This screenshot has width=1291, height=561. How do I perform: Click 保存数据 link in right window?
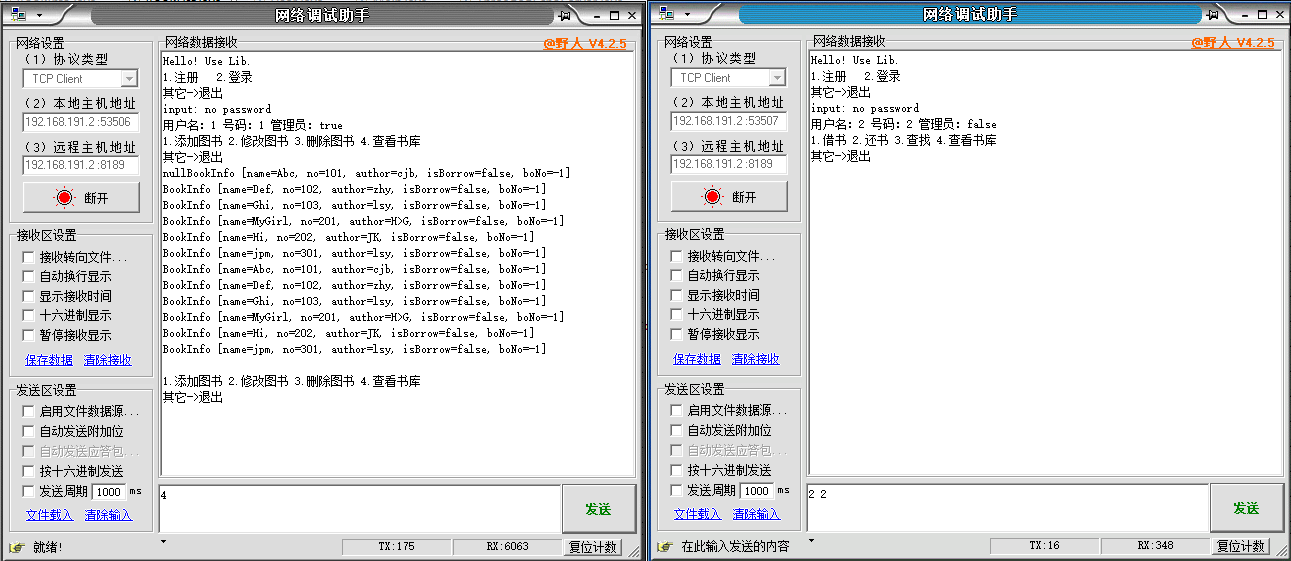click(697, 359)
